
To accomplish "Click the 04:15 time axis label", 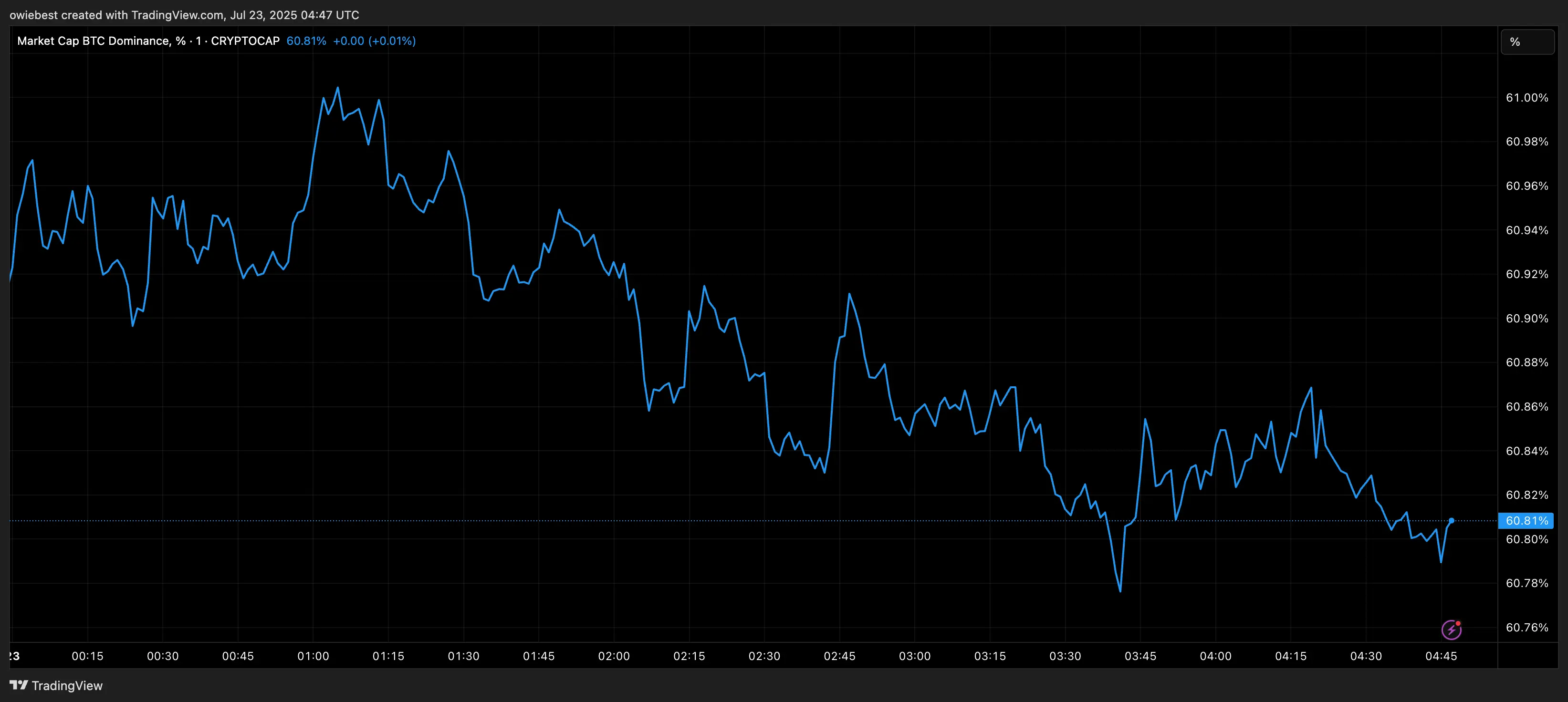I will click(x=1290, y=656).
